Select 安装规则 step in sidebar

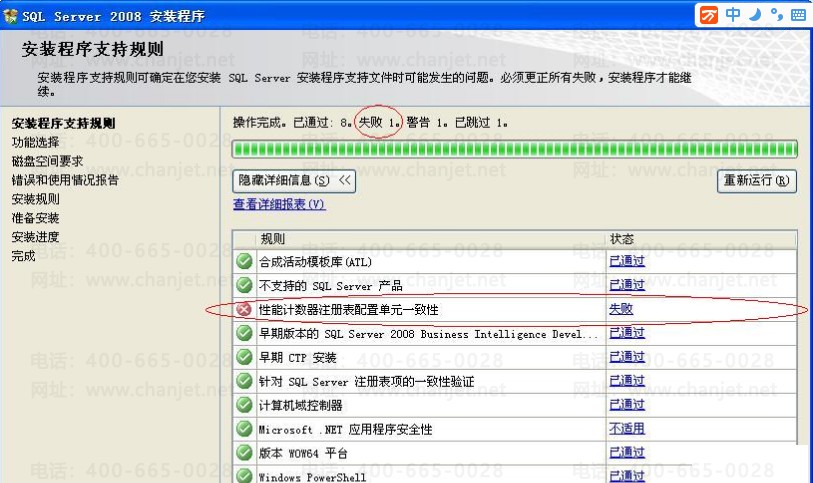(x=35, y=199)
